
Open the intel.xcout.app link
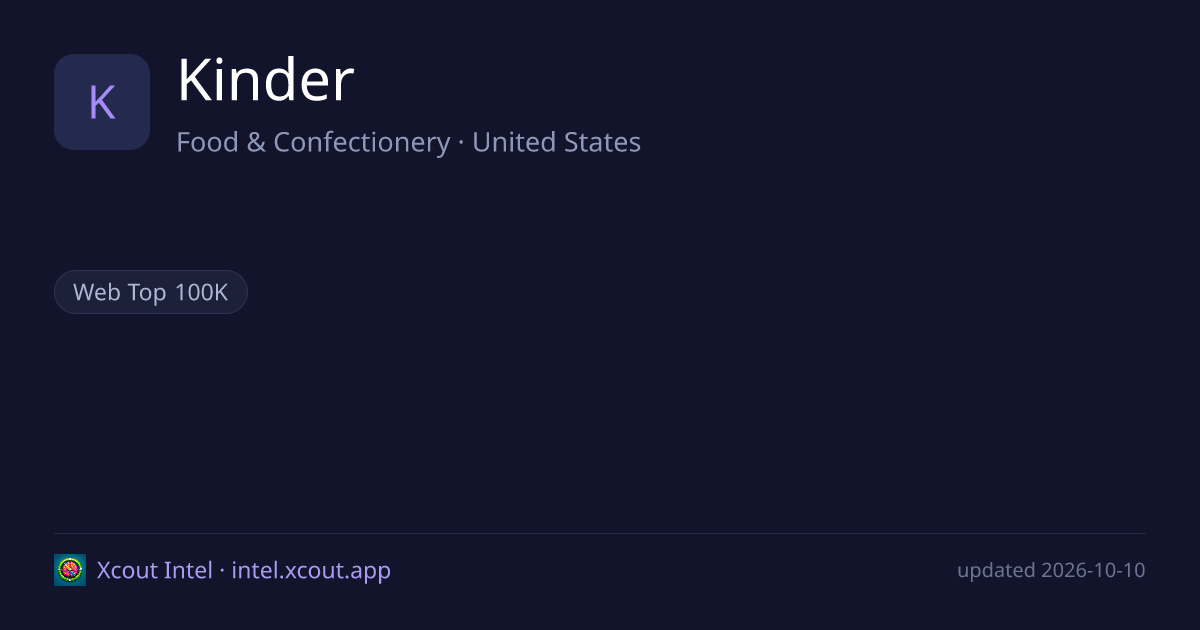pyautogui.click(x=311, y=571)
